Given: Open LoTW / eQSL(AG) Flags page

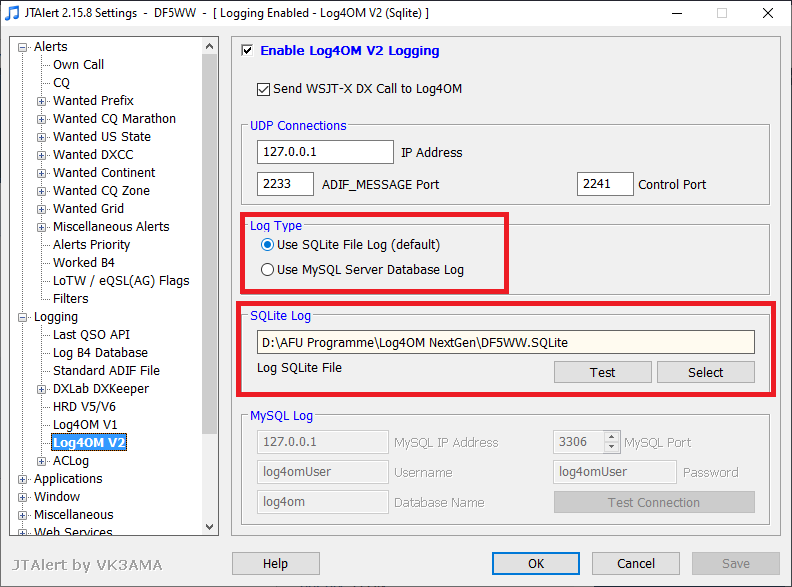Looking at the screenshot, I should pos(121,280).
